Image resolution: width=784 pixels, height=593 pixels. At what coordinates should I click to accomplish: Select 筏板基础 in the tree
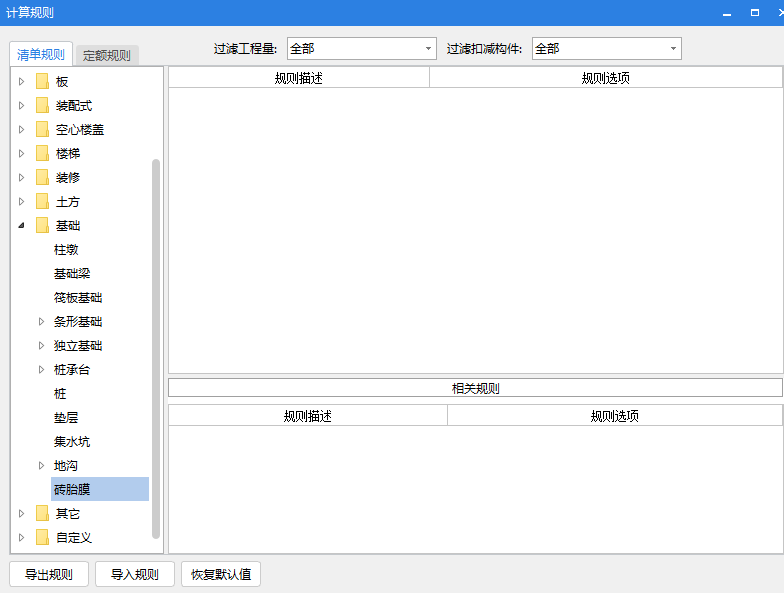(x=78, y=298)
